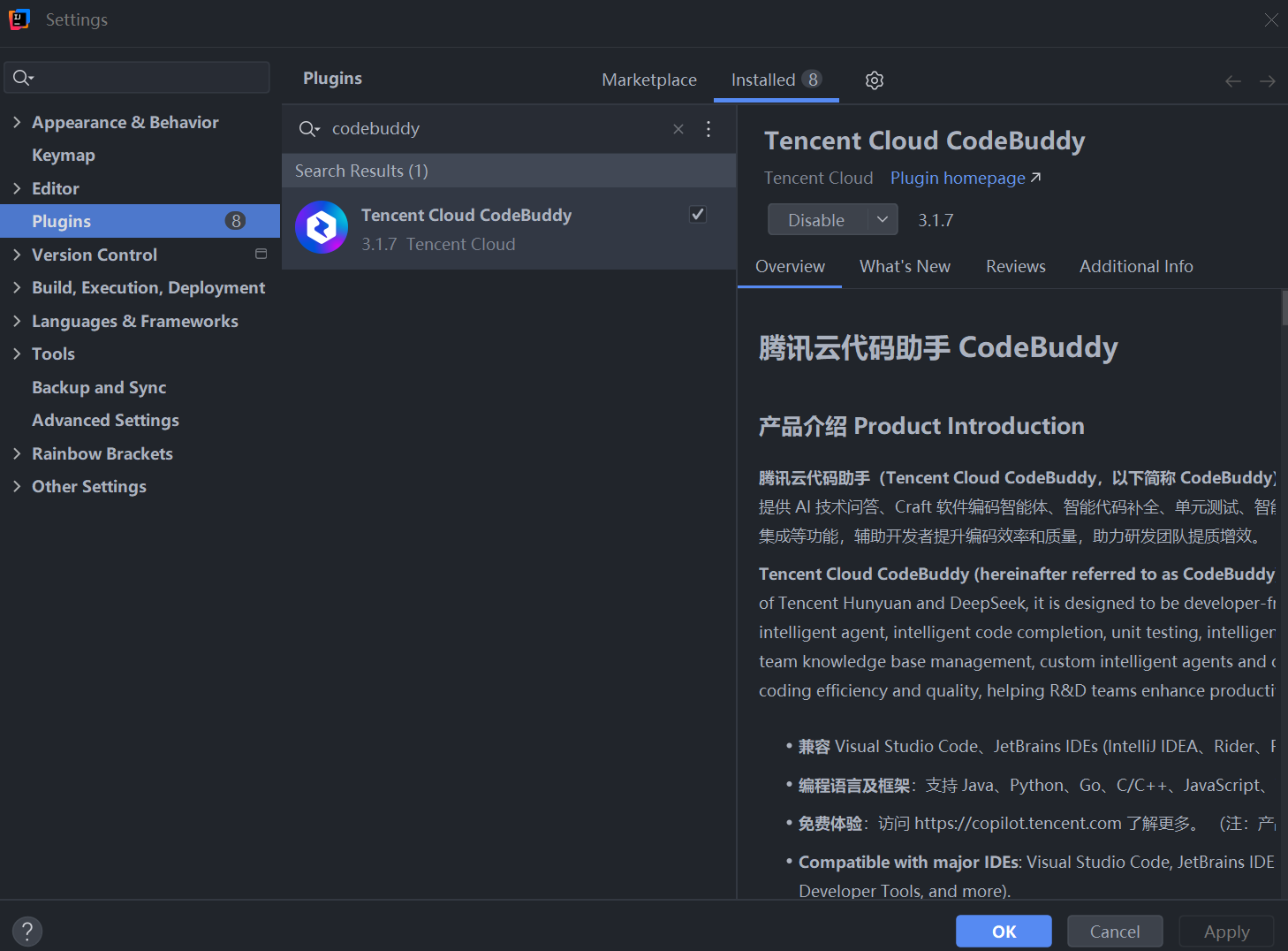Expand the Rainbow Brackets section

pos(17,453)
